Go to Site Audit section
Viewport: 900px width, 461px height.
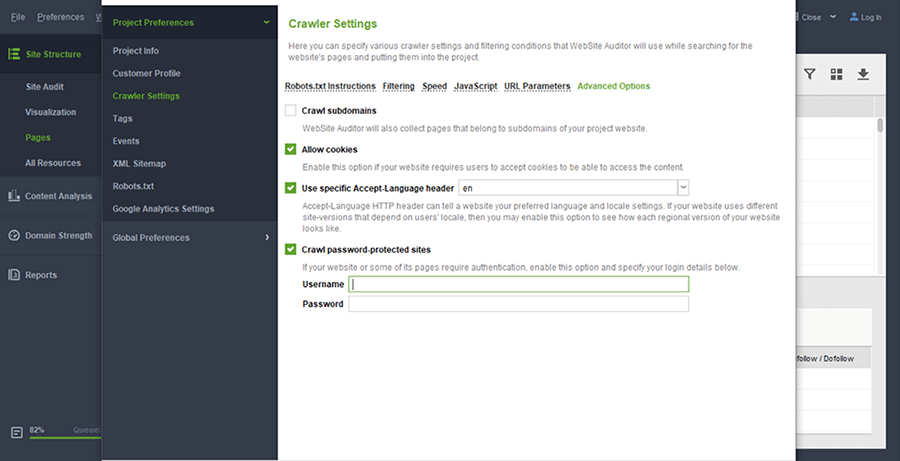[44, 87]
